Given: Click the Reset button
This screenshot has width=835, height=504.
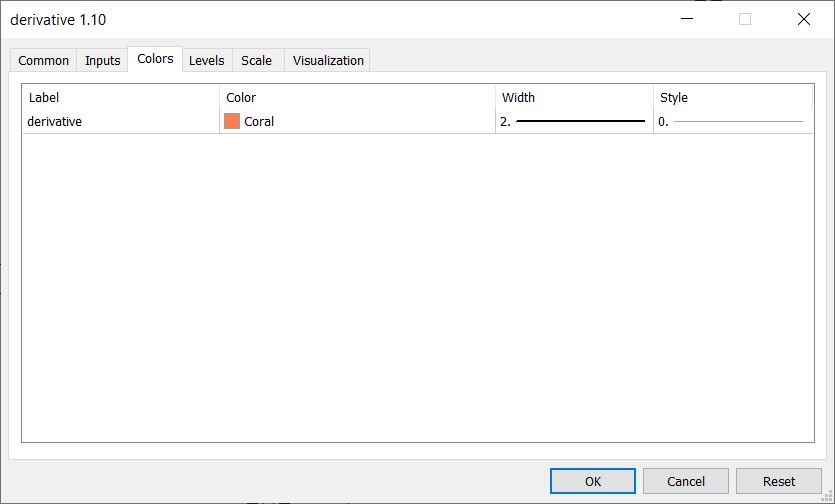Looking at the screenshot, I should coord(779,481).
